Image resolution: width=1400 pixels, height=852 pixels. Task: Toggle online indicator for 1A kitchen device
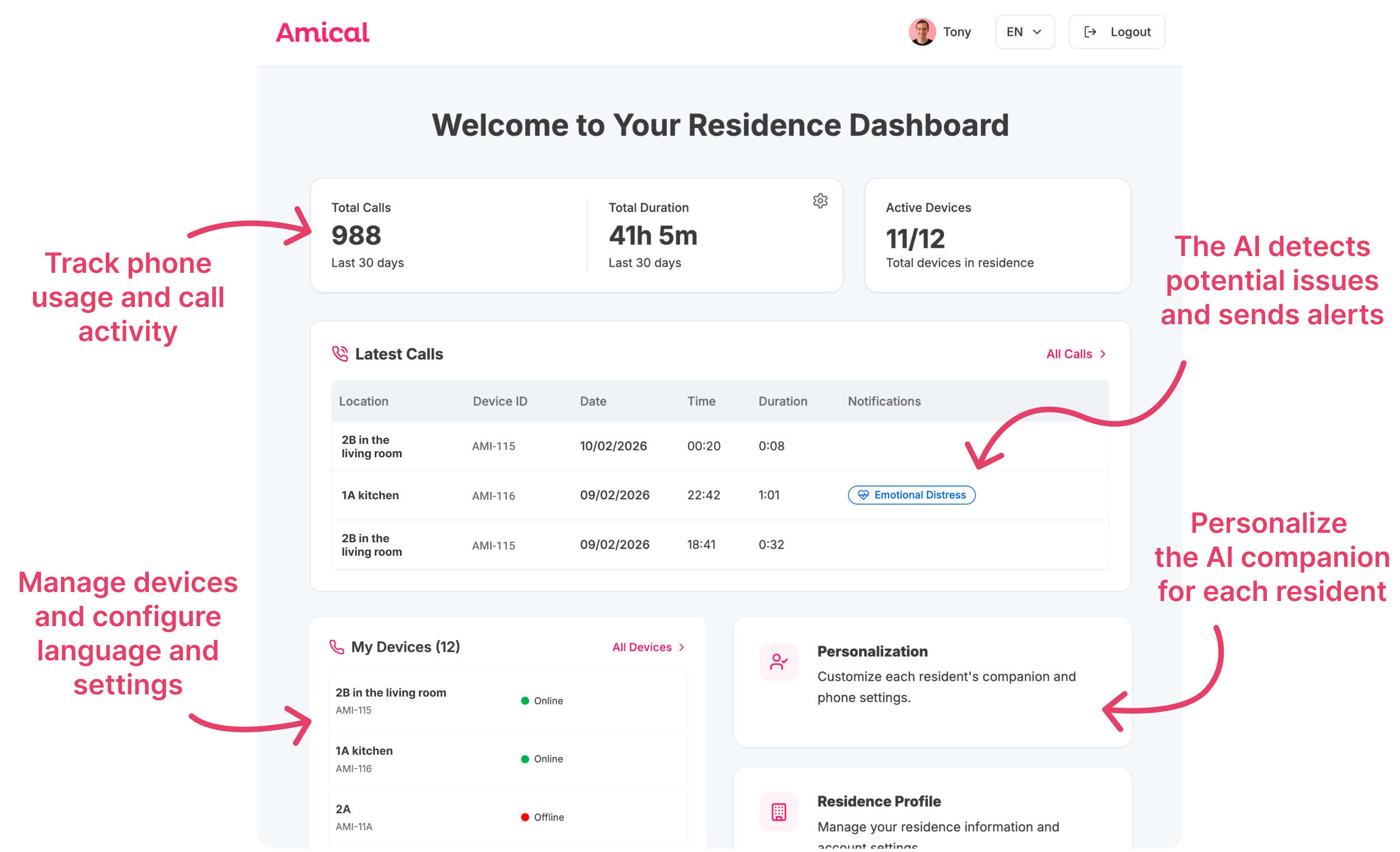pyautogui.click(x=525, y=759)
